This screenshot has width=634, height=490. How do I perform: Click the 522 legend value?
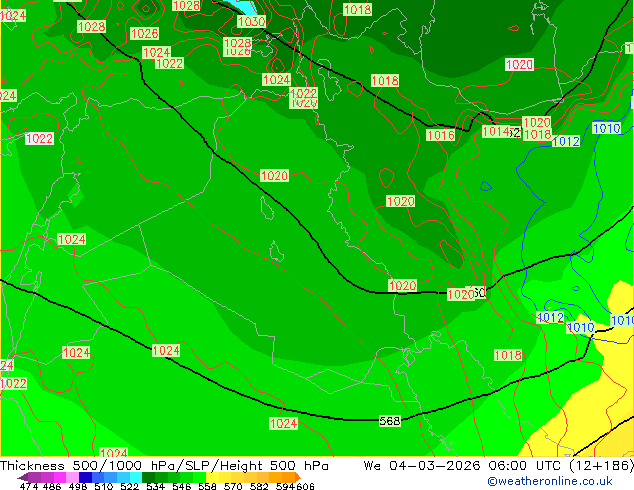130,486
